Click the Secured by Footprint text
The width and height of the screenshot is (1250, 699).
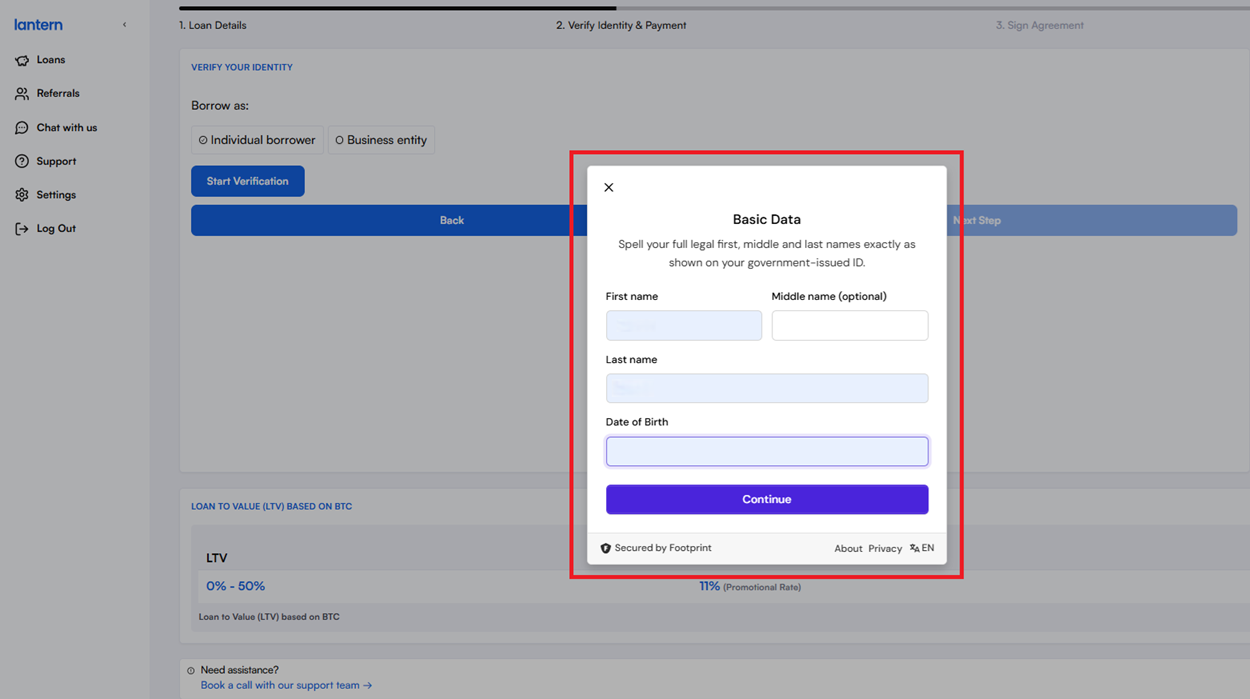(x=663, y=548)
